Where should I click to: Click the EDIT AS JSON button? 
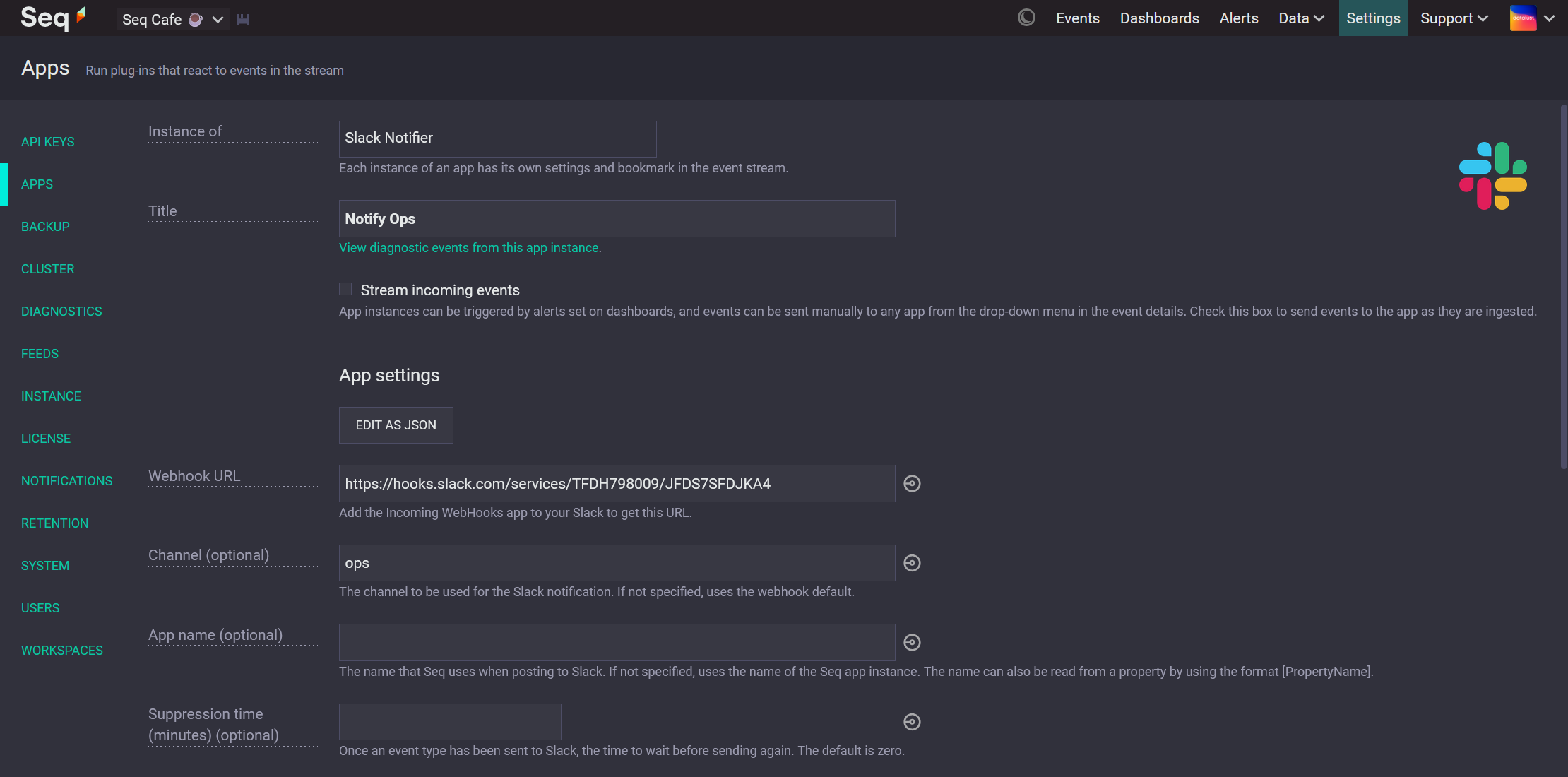(x=396, y=425)
